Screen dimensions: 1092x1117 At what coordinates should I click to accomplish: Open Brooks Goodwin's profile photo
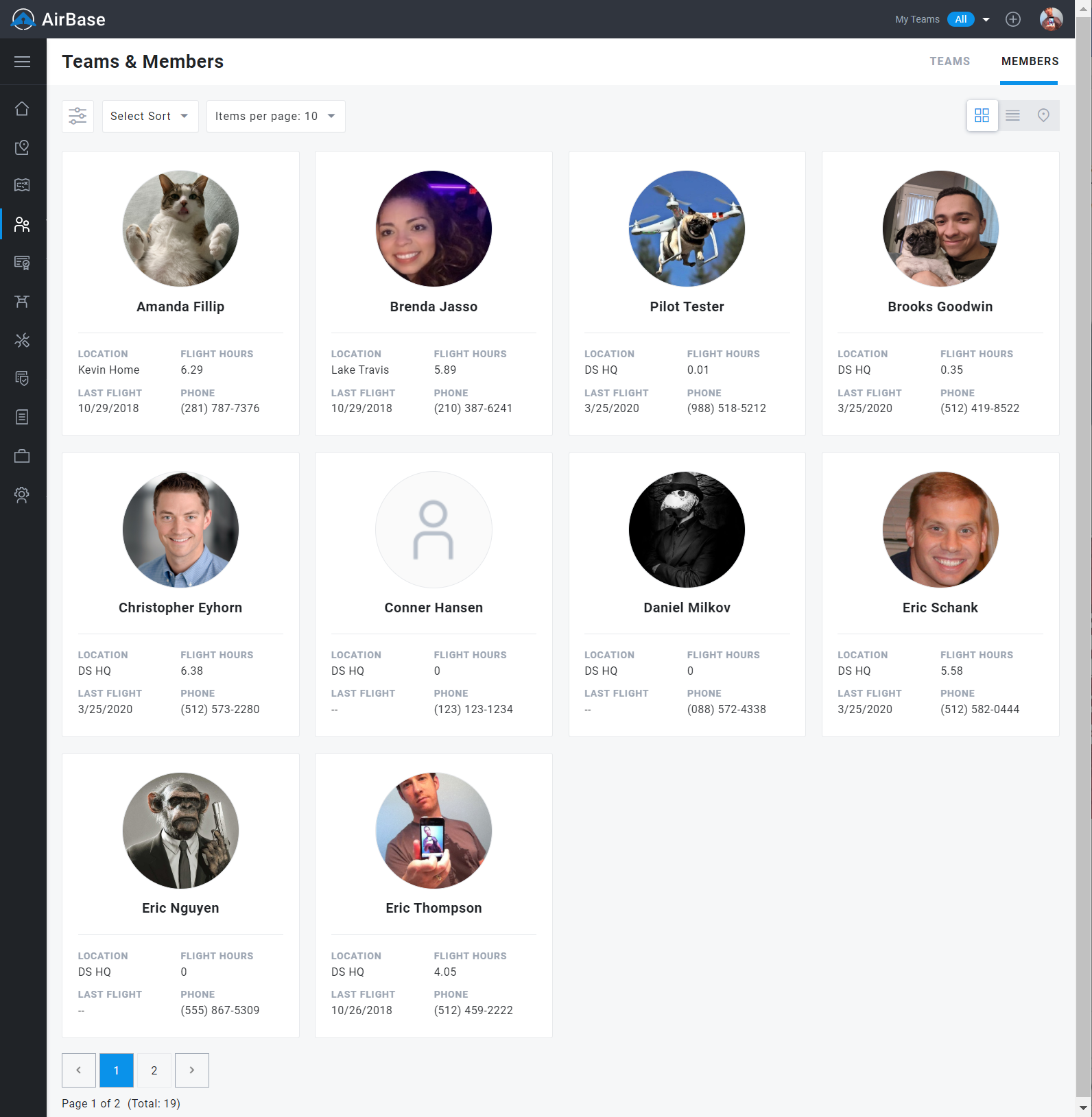tap(940, 228)
